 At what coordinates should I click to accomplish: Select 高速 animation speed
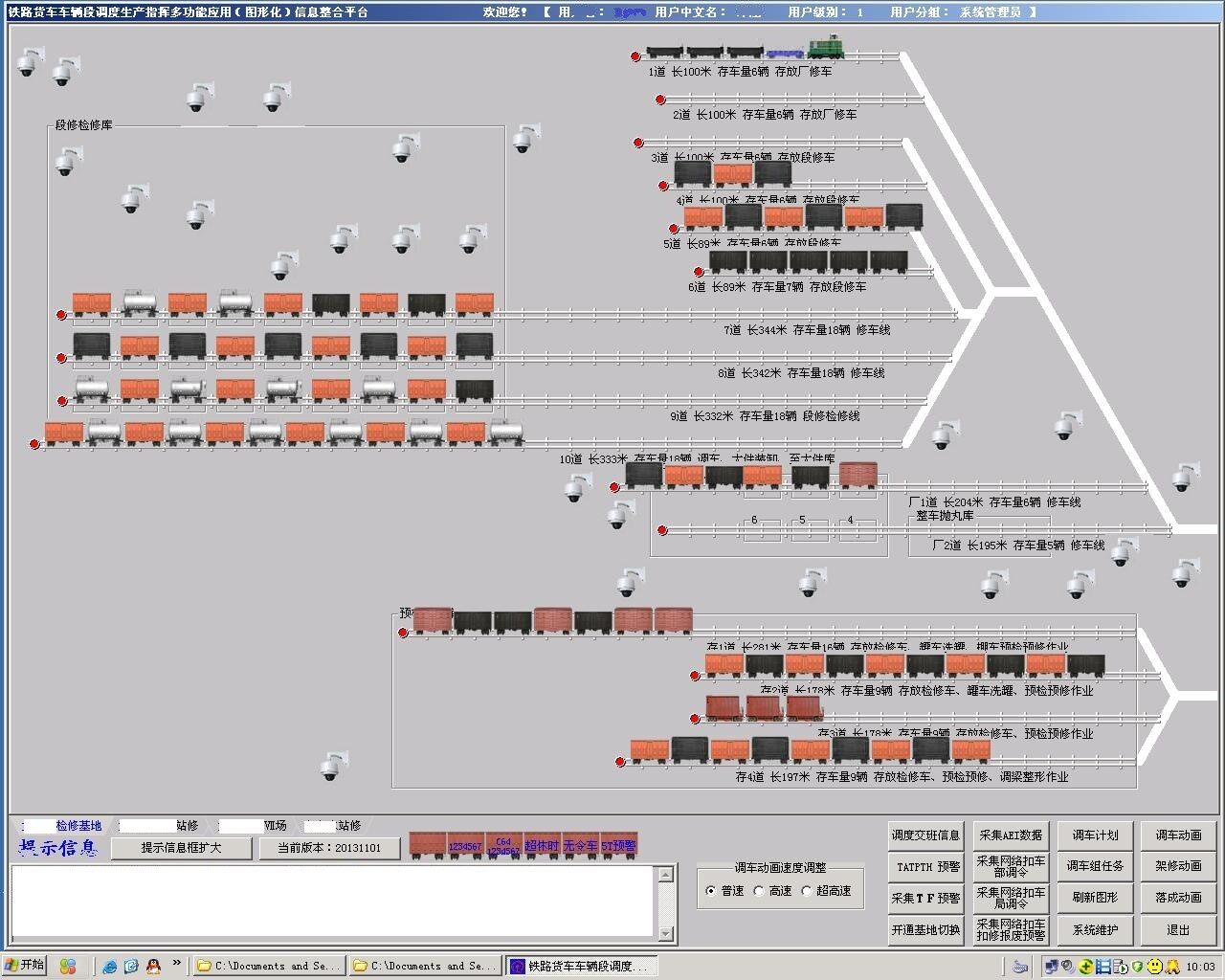pyautogui.click(x=759, y=891)
